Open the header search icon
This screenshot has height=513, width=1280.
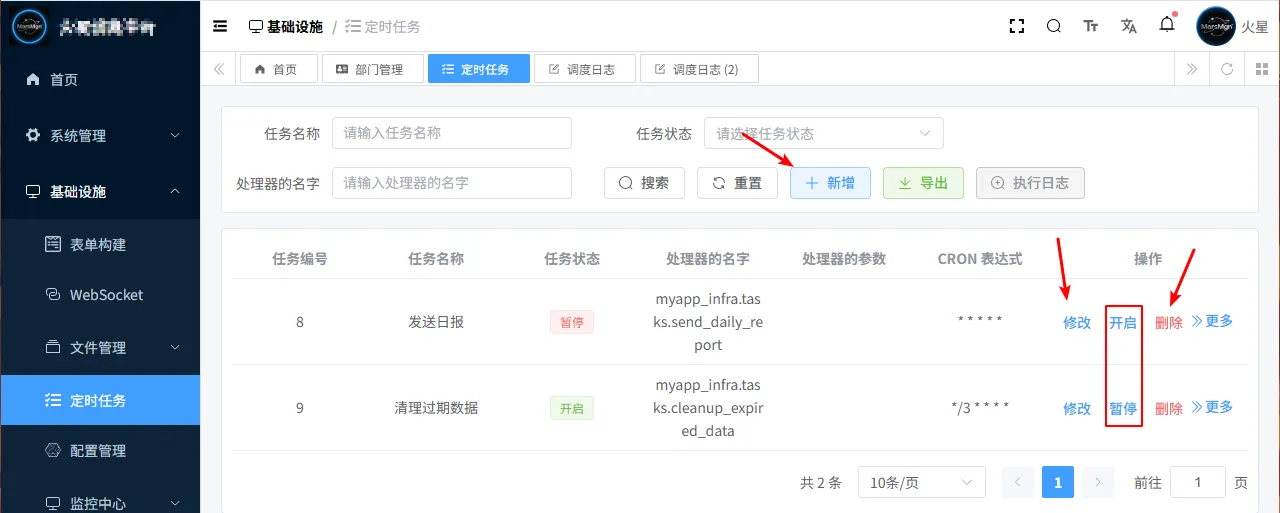click(x=1054, y=27)
